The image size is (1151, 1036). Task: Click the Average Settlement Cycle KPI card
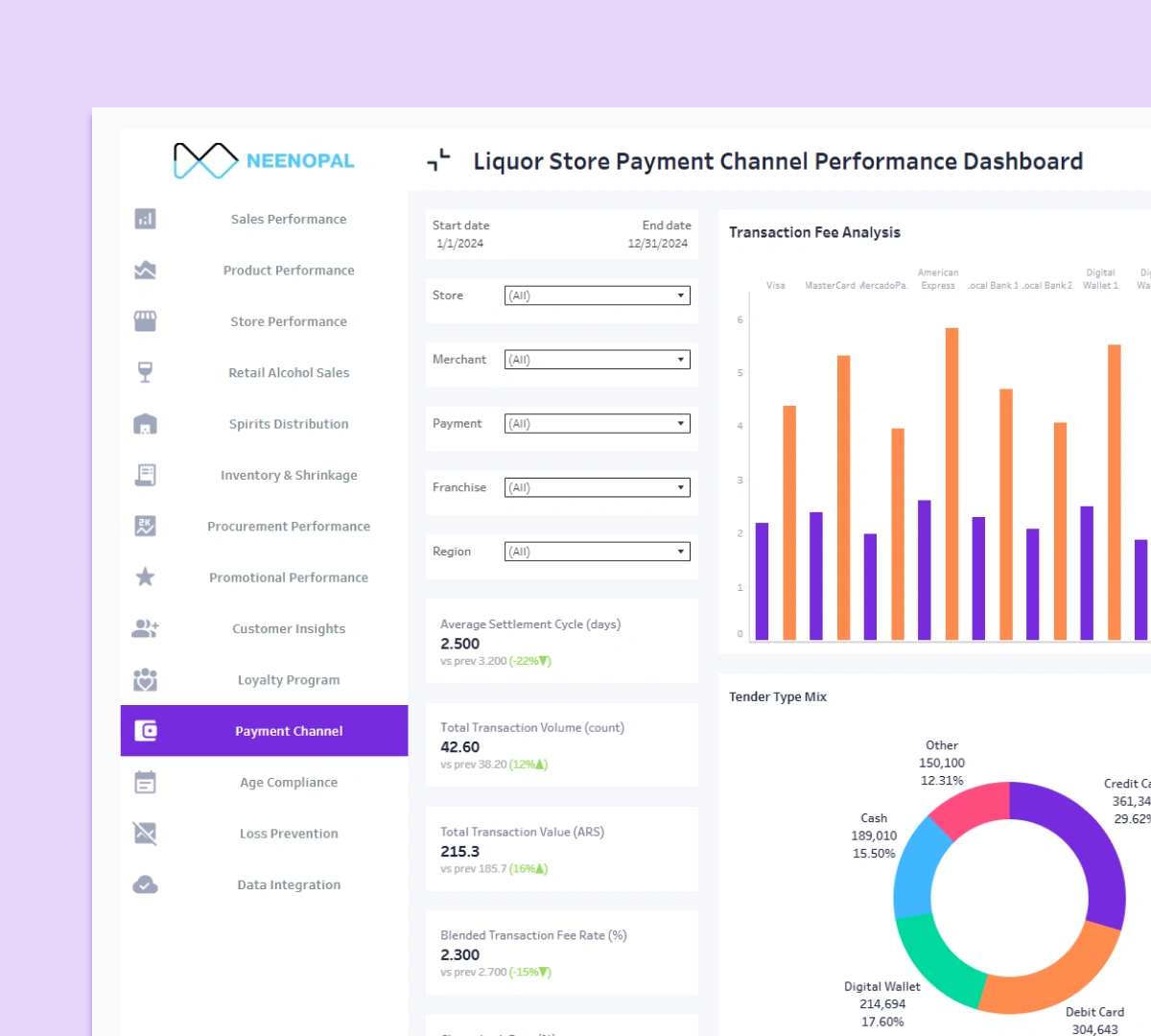click(x=562, y=641)
